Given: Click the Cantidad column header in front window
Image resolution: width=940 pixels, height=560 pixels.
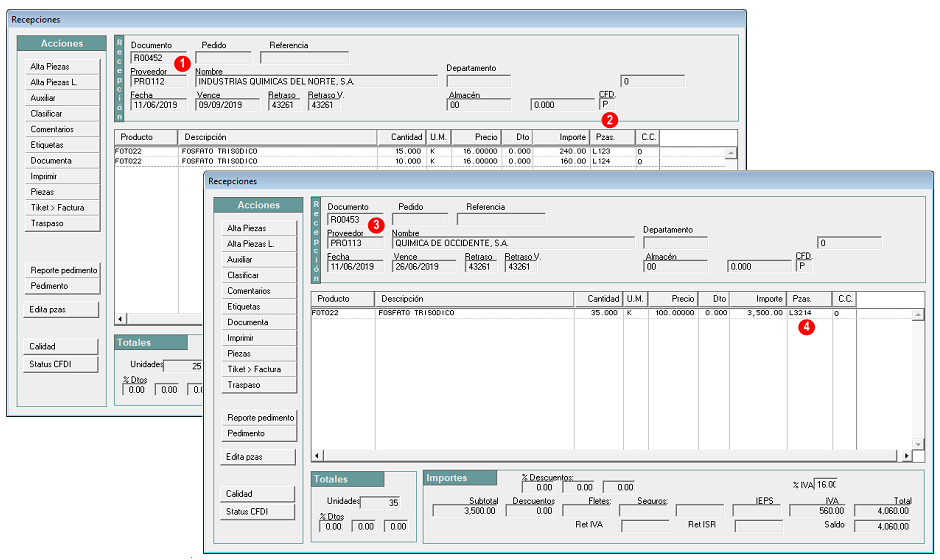Looking at the screenshot, I should [599, 299].
